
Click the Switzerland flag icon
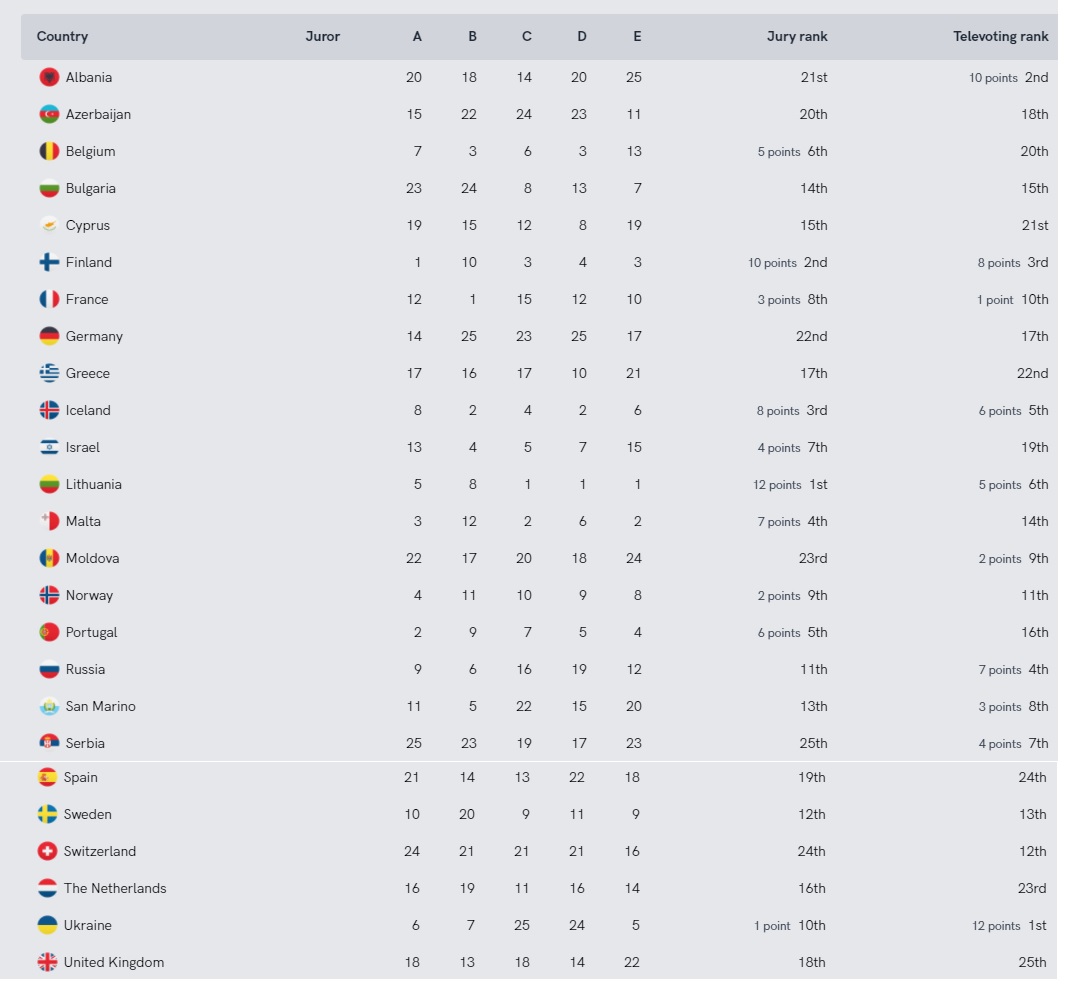pos(47,851)
